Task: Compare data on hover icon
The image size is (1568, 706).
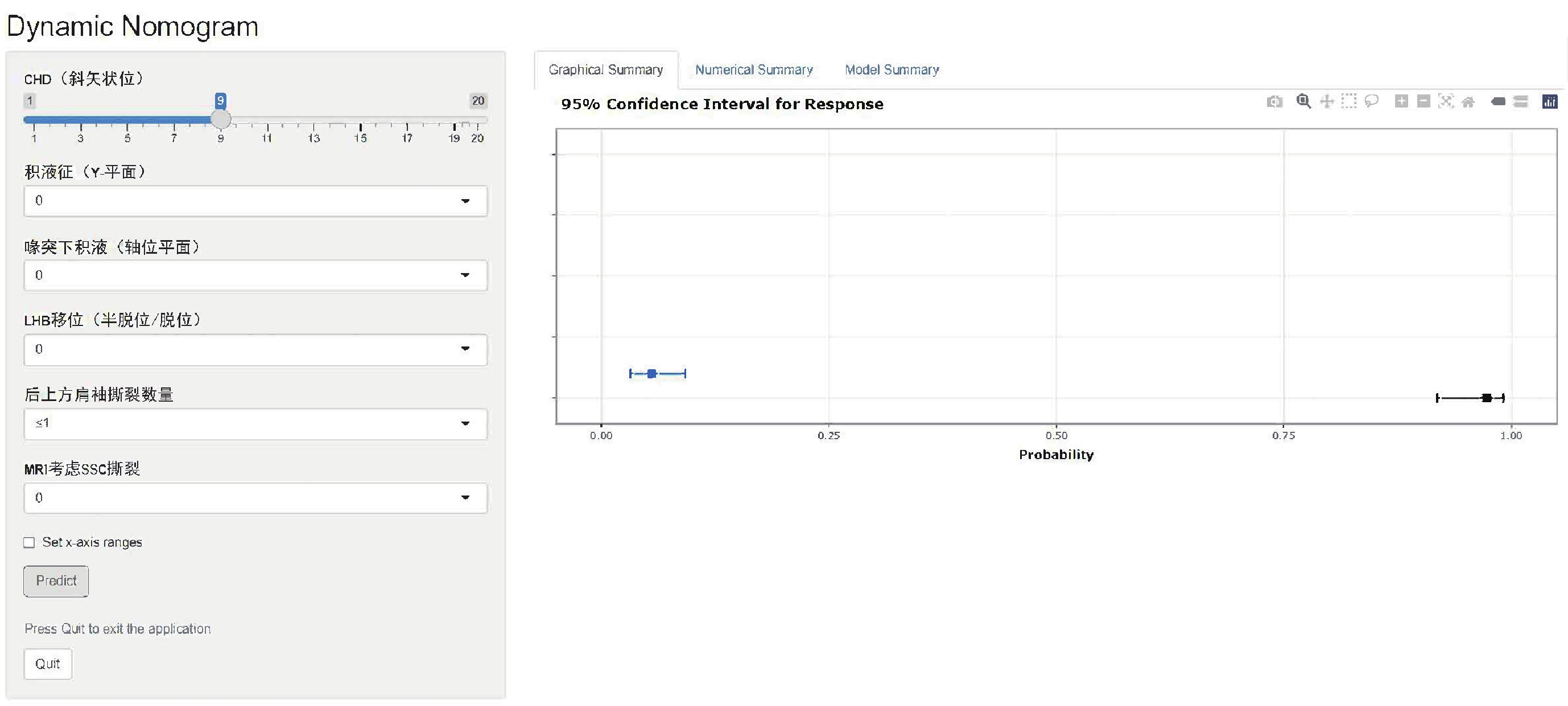Action: pyautogui.click(x=1521, y=102)
